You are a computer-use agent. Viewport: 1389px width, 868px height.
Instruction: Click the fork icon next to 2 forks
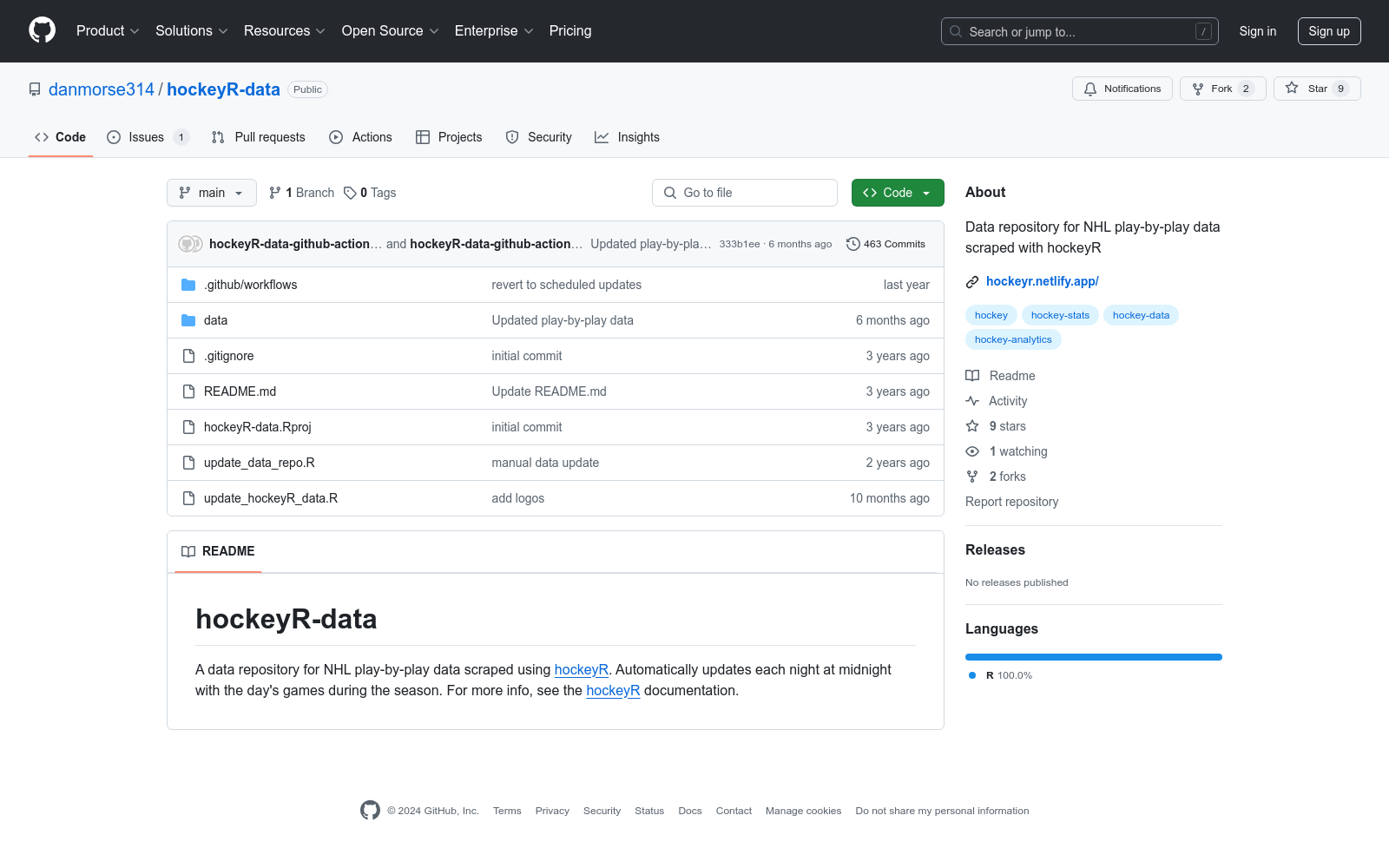click(972, 477)
